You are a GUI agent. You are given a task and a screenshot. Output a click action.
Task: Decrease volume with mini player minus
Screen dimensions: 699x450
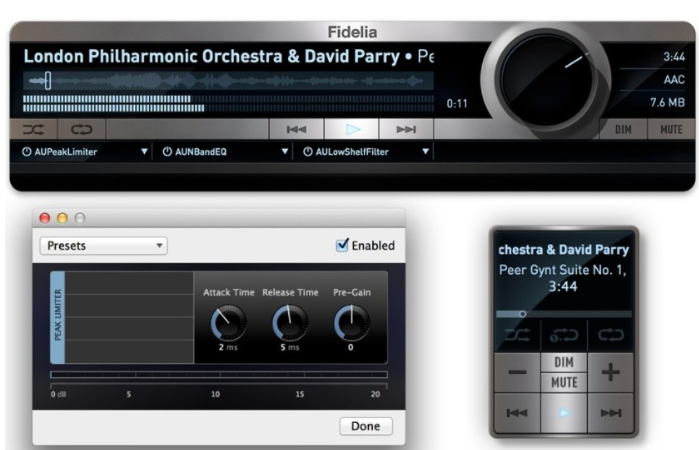(517, 372)
